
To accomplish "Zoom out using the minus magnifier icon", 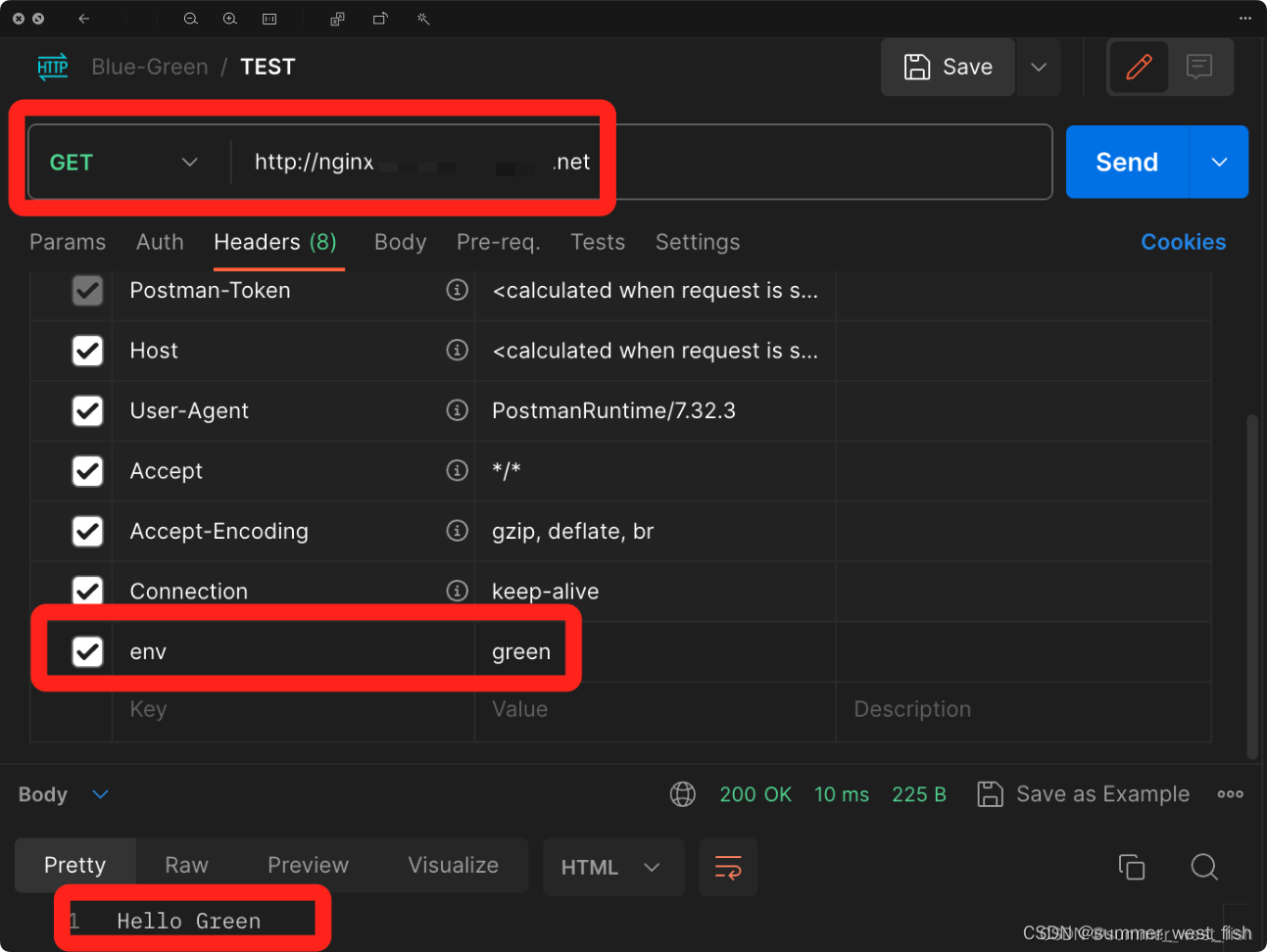I will pyautogui.click(x=191, y=19).
